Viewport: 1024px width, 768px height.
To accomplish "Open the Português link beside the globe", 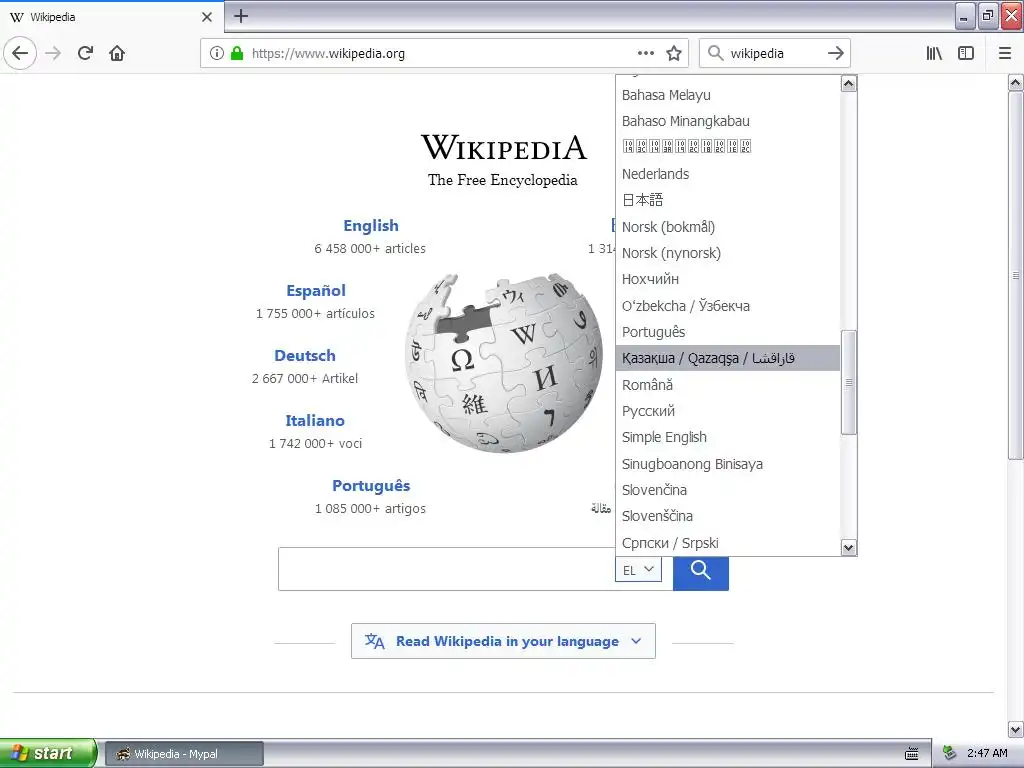I will pyautogui.click(x=371, y=485).
